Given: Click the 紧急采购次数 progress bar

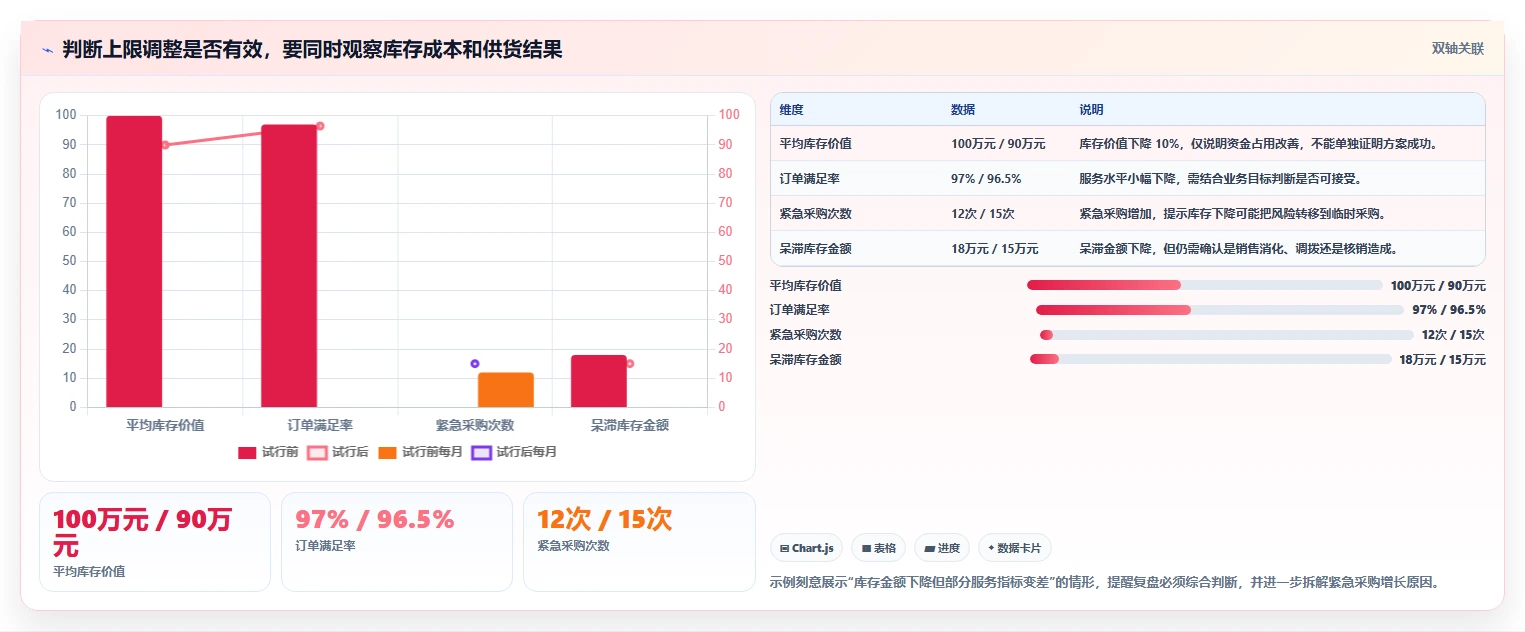Looking at the screenshot, I should tap(1226, 335).
